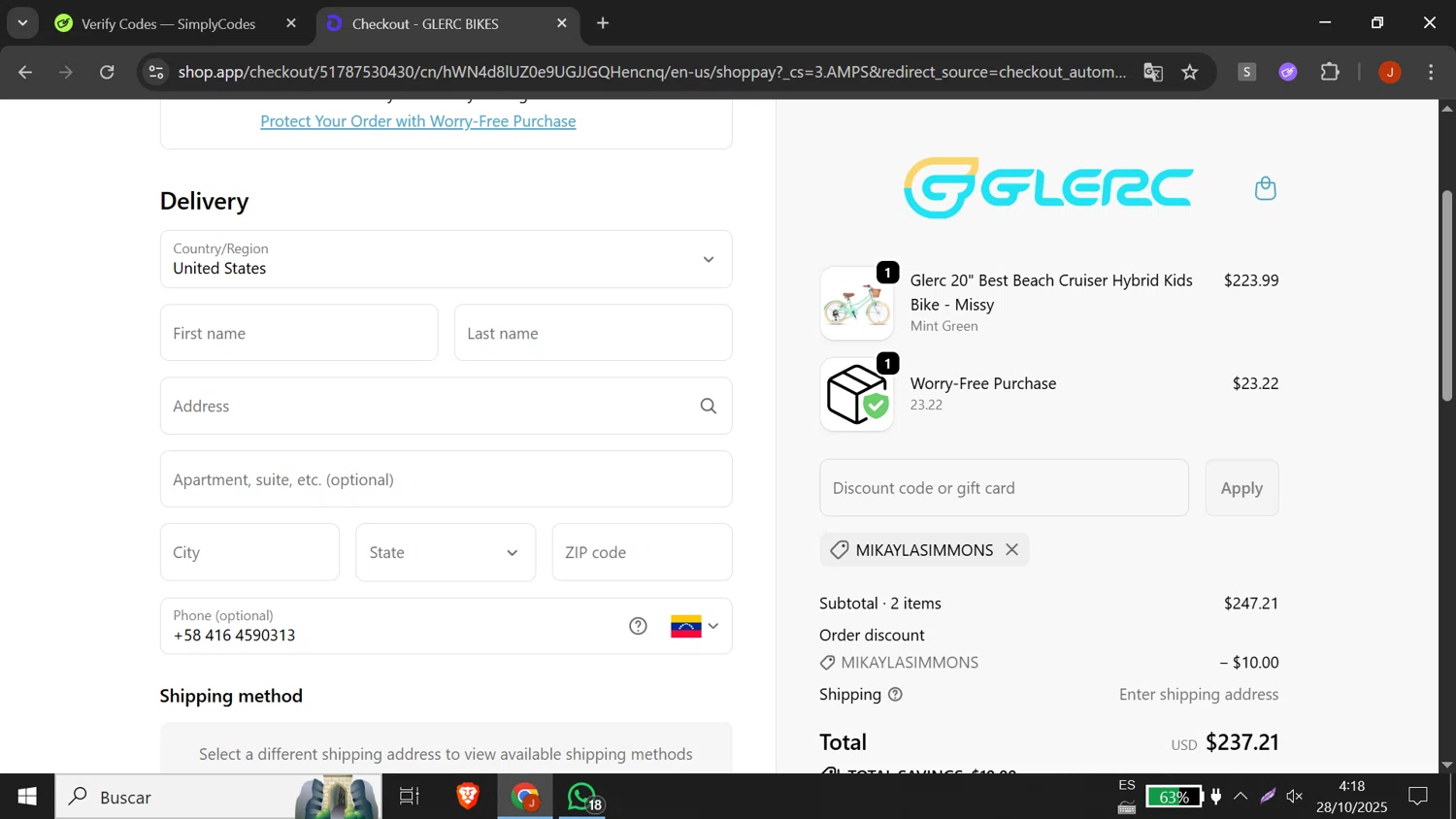Focus the First name field
This screenshot has height=819, width=1456.
299,333
